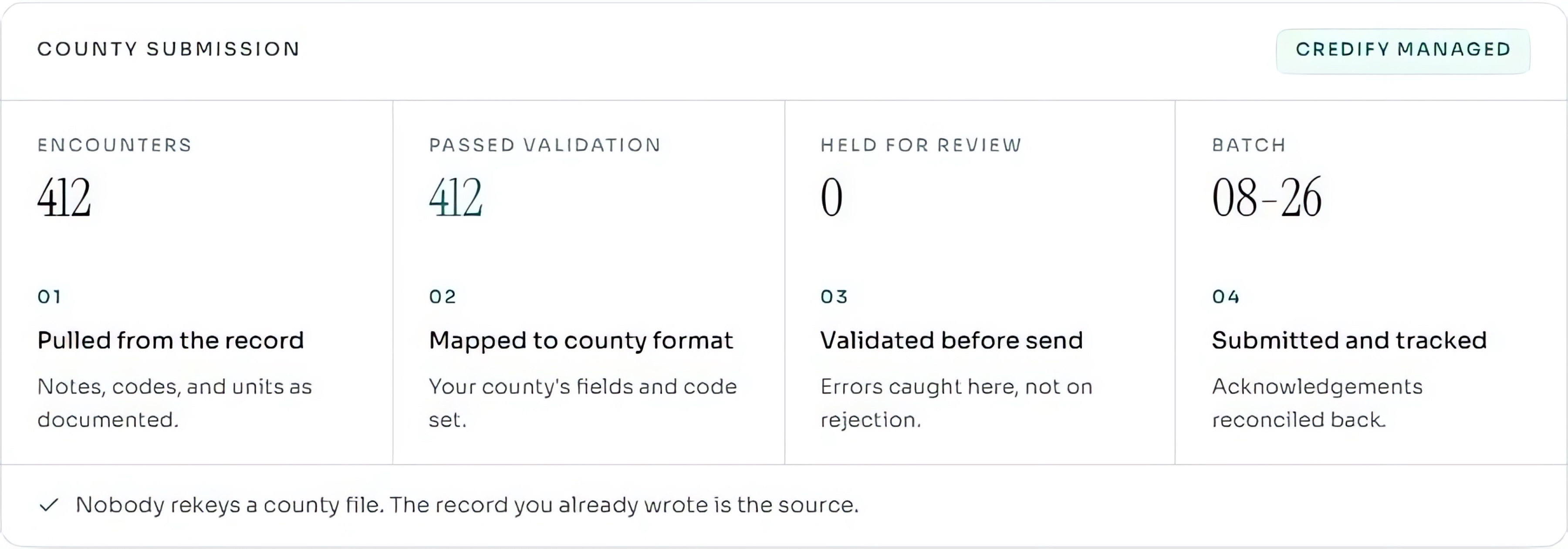Click the Held for Review label

pyautogui.click(x=921, y=145)
